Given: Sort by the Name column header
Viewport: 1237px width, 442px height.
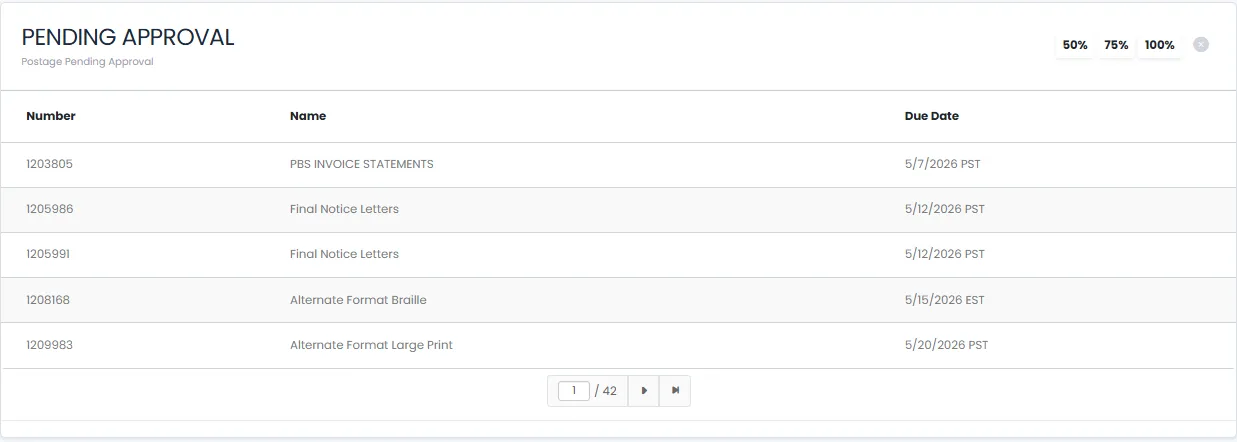Looking at the screenshot, I should (308, 116).
